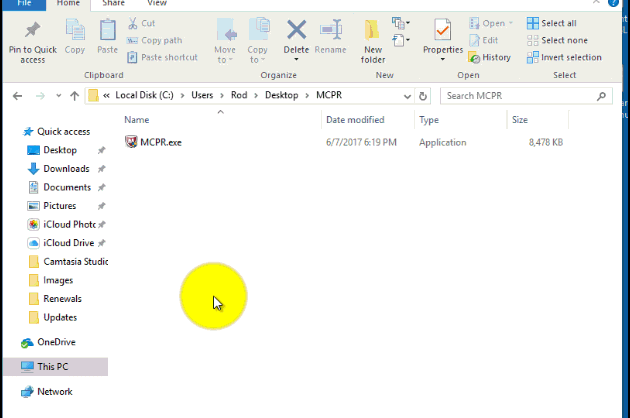This screenshot has height=418, width=630.
Task: Expand the Properties dropdown arrow
Action: point(442,59)
